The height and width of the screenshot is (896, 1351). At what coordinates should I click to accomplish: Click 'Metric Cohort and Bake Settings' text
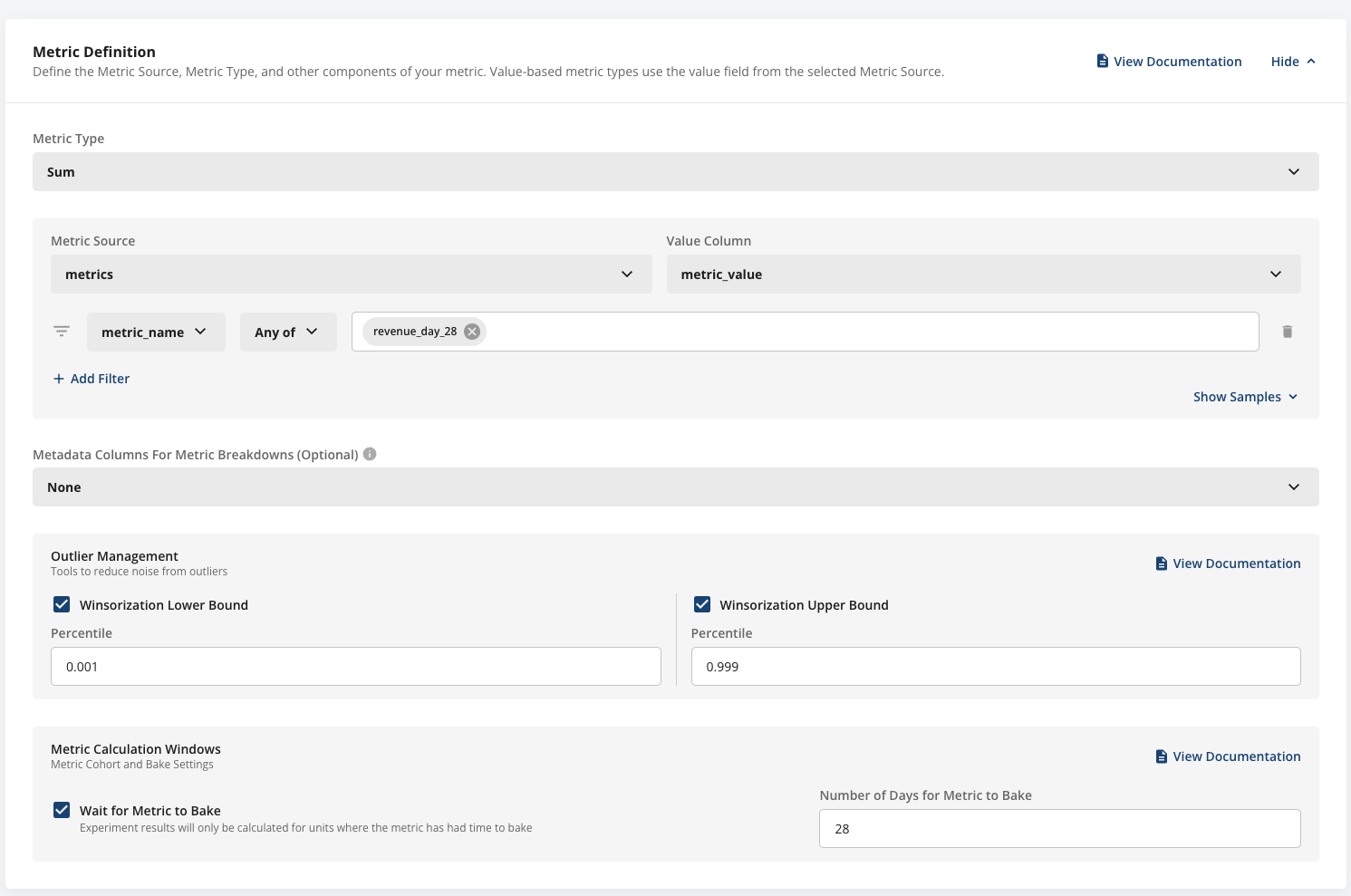[x=132, y=765]
